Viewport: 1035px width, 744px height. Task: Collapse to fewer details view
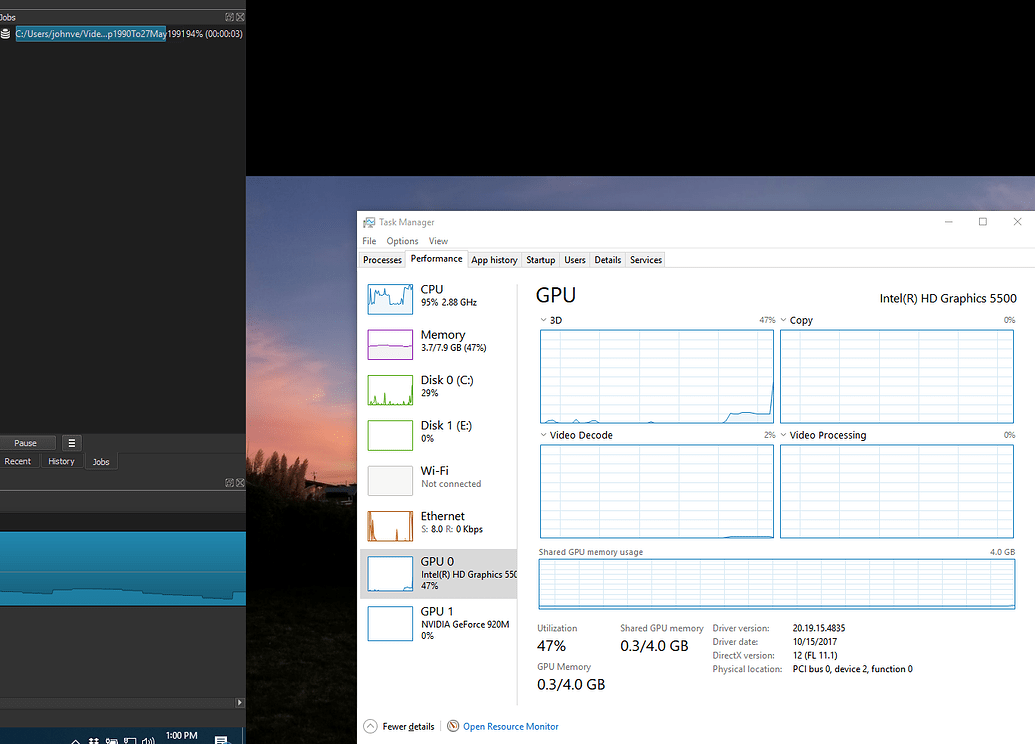[398, 726]
